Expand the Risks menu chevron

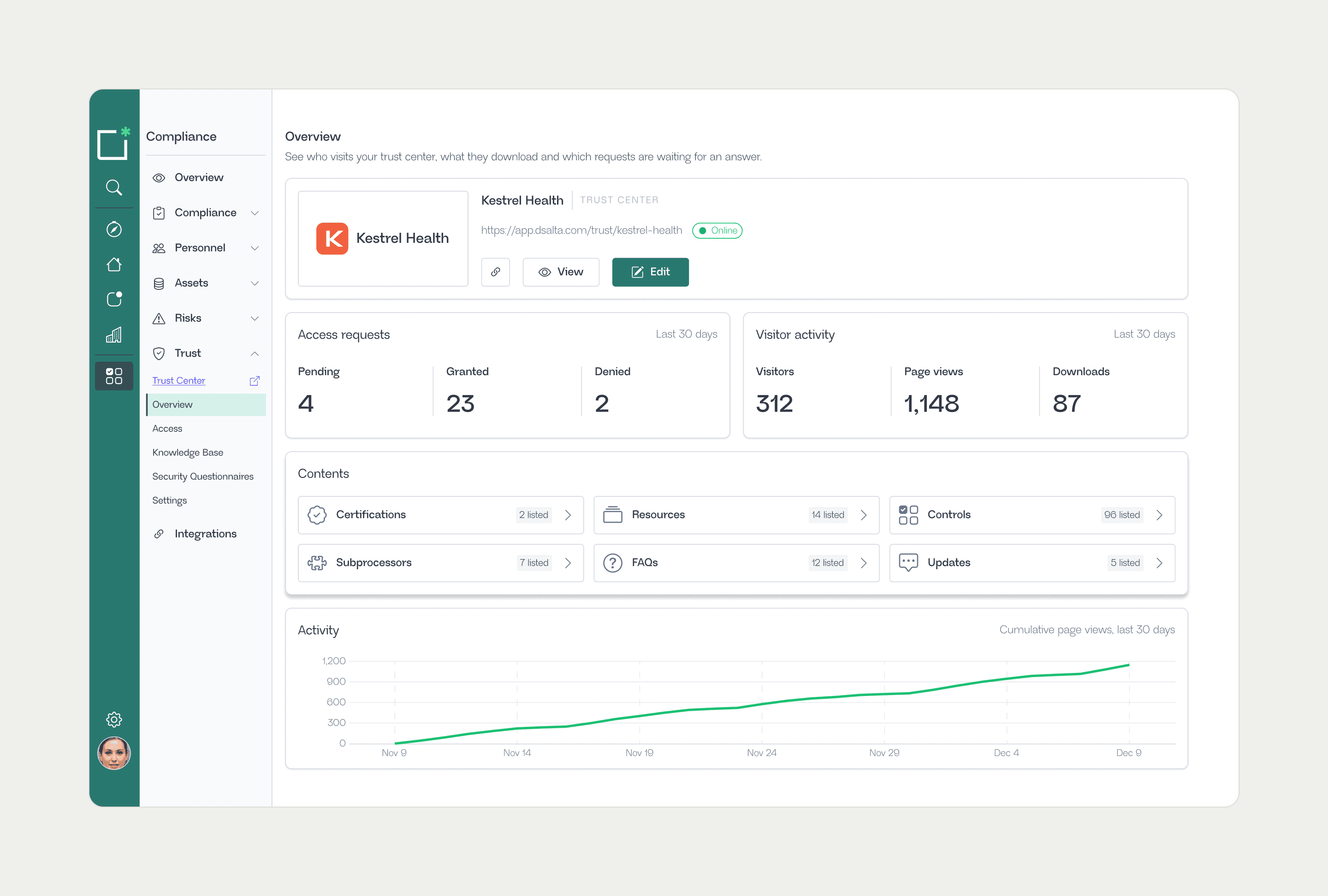point(255,318)
